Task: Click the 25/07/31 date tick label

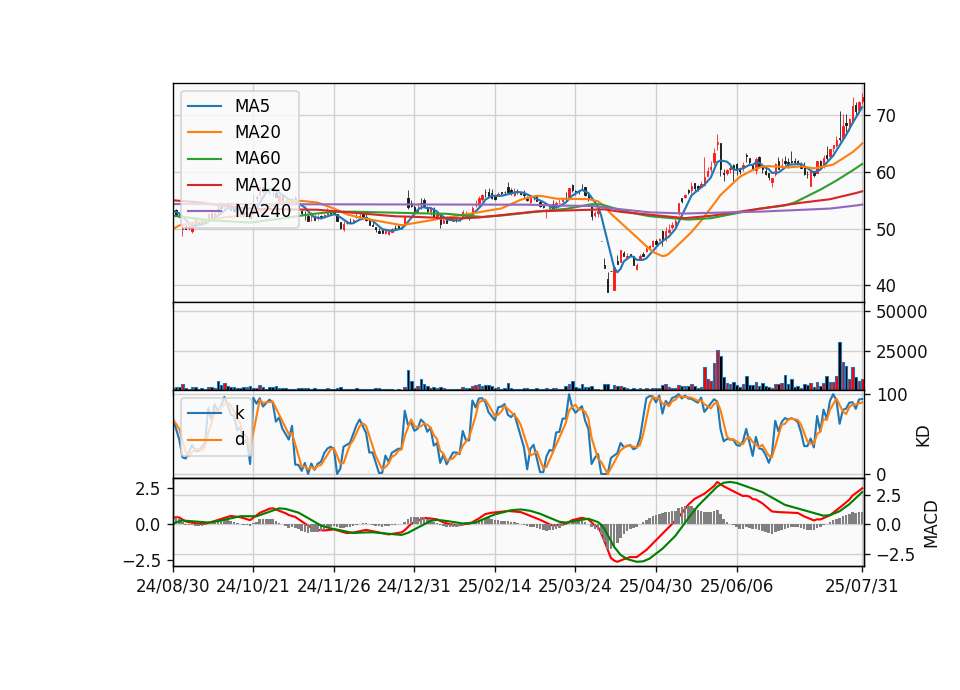Action: point(861,586)
